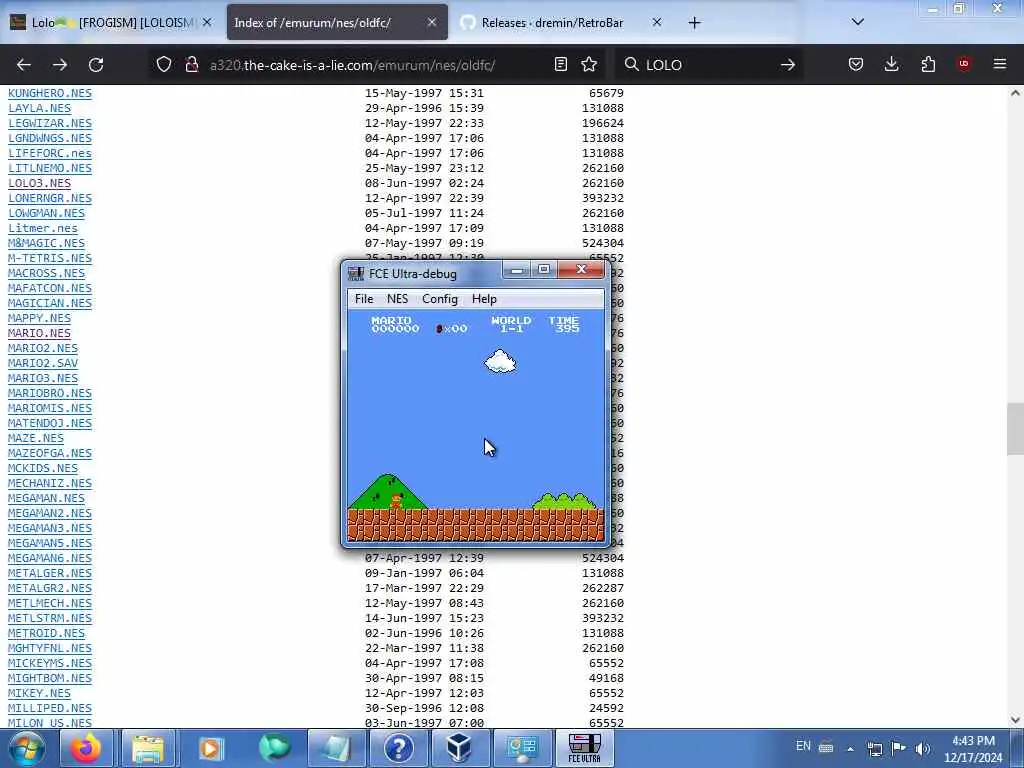
Task: Open the MARIO.NES file link
Action: [39, 333]
